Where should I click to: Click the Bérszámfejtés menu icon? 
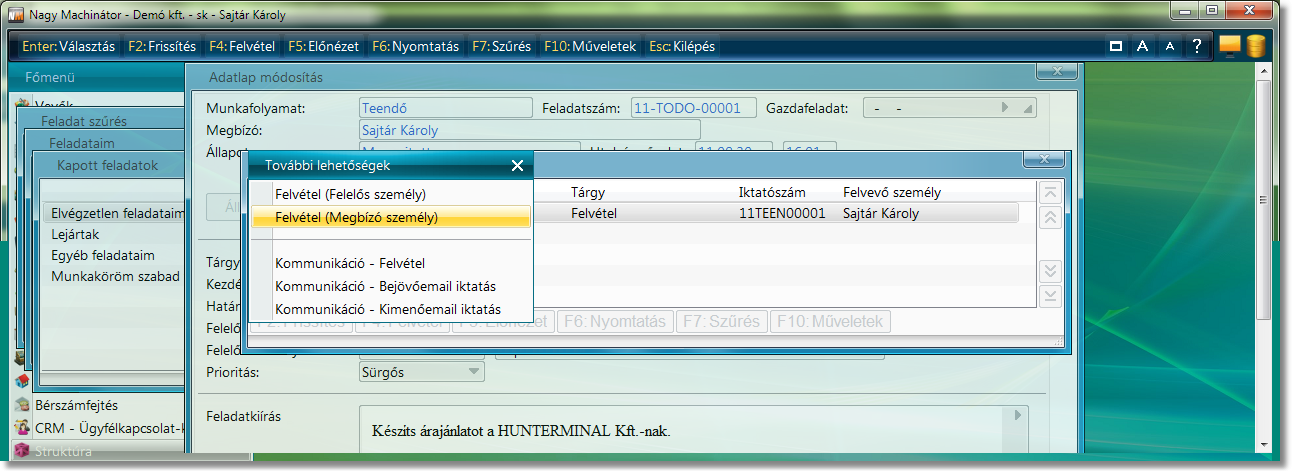tap(22, 405)
